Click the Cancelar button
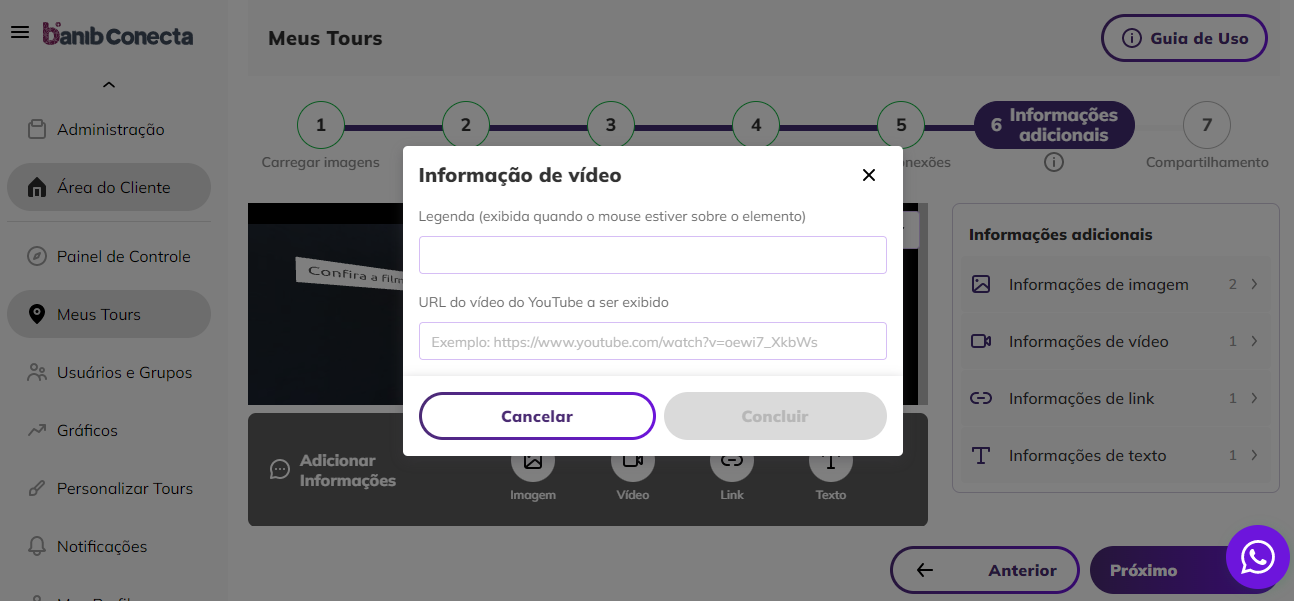Image resolution: width=1294 pixels, height=601 pixels. tap(537, 416)
